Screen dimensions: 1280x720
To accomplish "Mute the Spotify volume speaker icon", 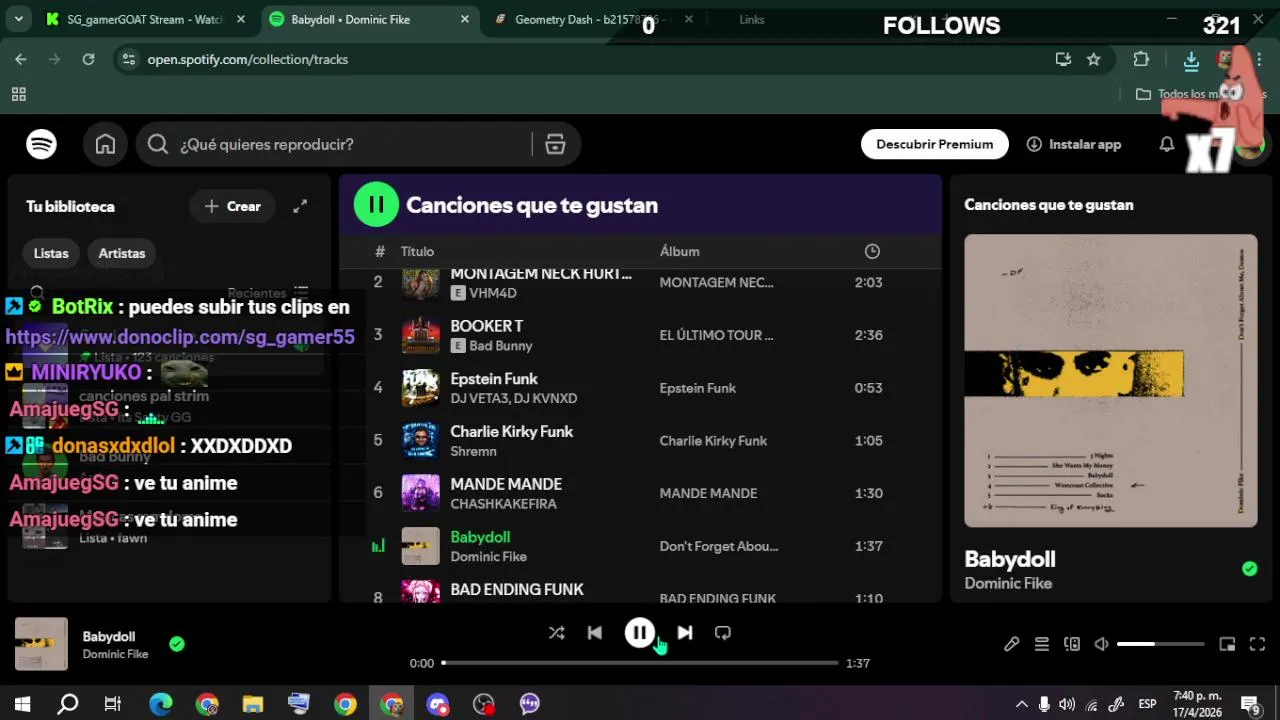I will (x=1101, y=644).
